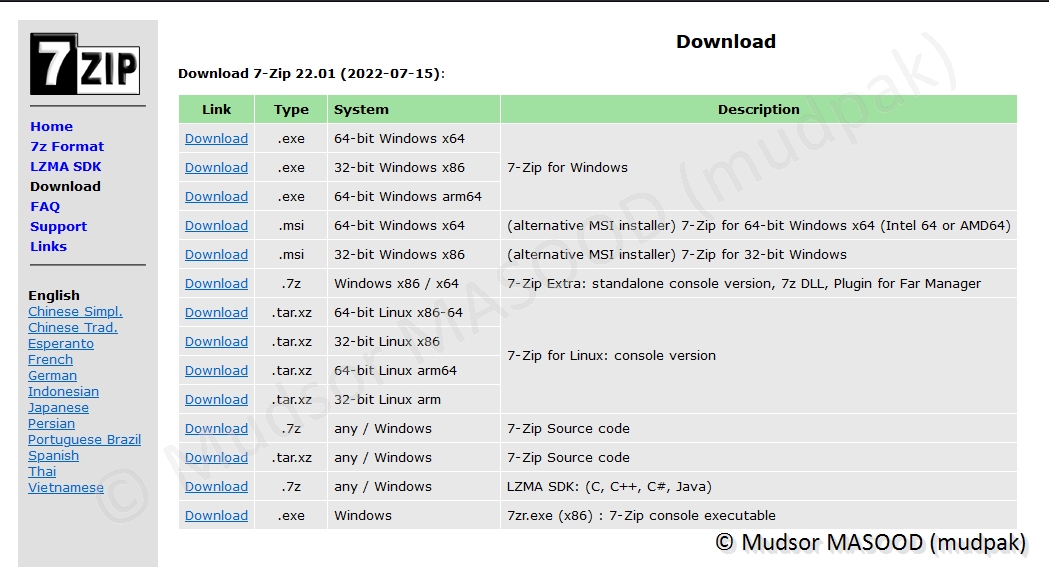Select Portuguese Brazil language
This screenshot has width=1049, height=567.
(x=84, y=440)
